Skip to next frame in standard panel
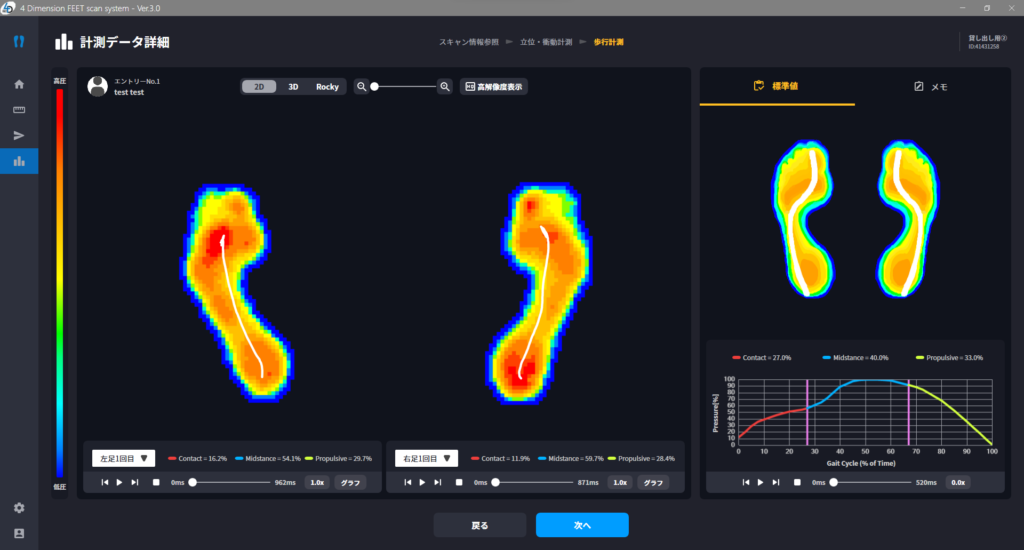 click(777, 482)
